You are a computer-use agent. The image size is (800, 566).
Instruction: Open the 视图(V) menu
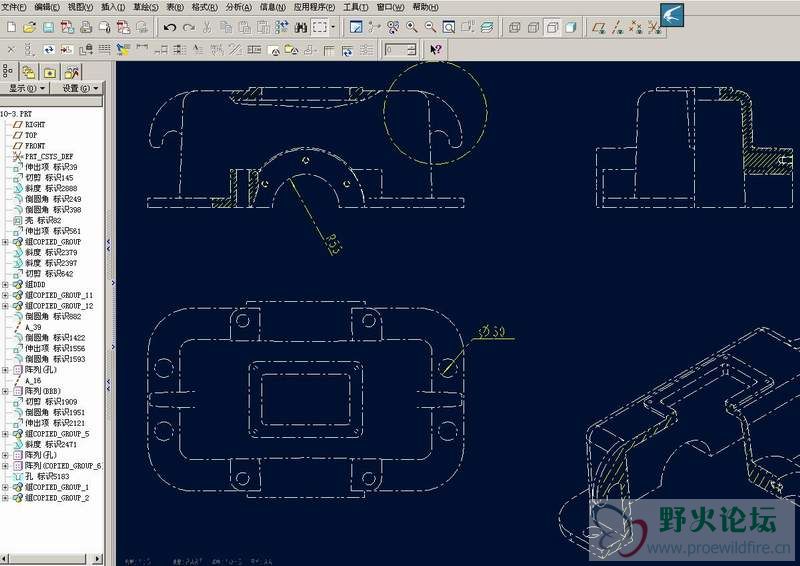(x=81, y=7)
